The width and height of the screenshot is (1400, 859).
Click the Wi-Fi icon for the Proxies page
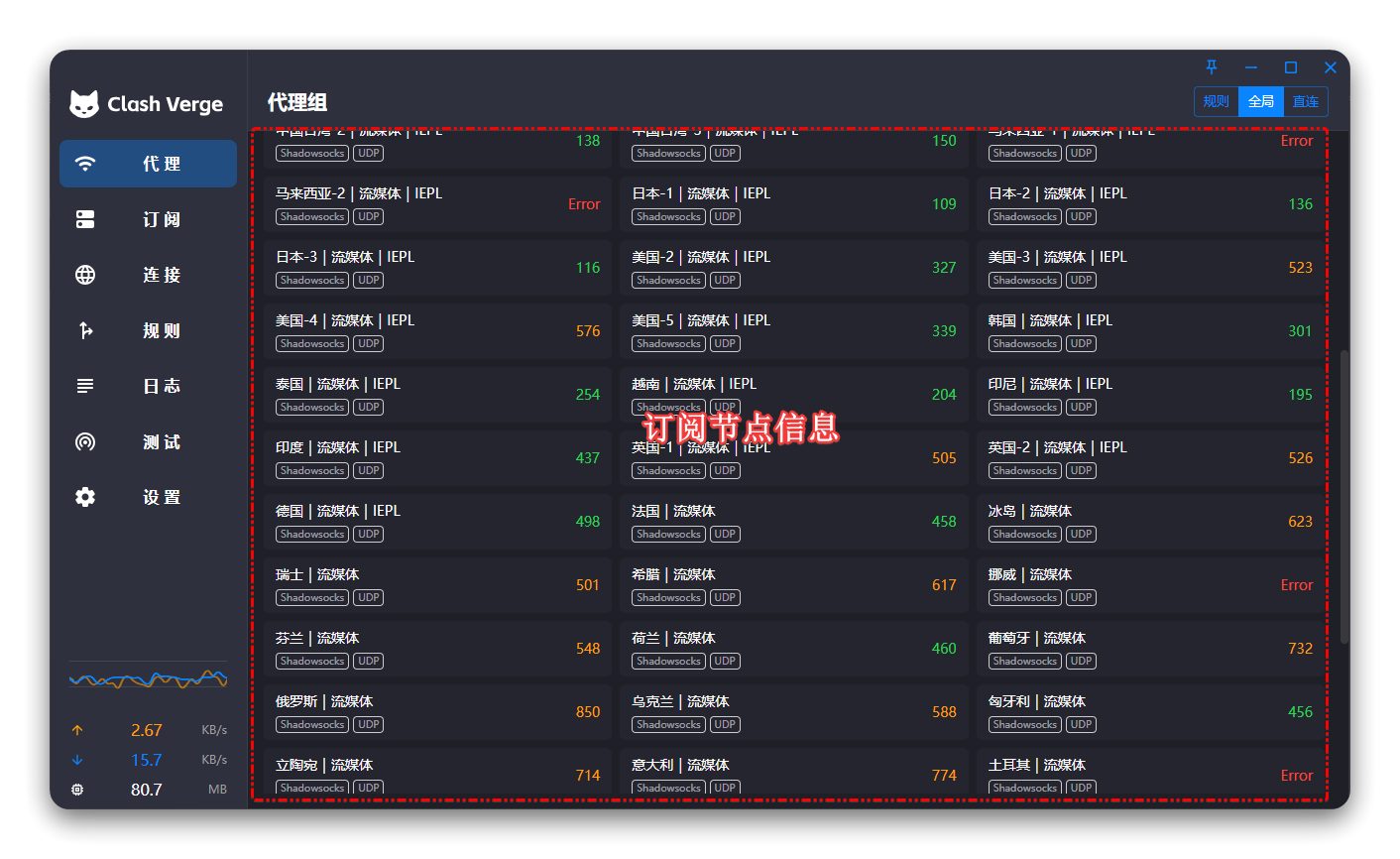point(86,164)
